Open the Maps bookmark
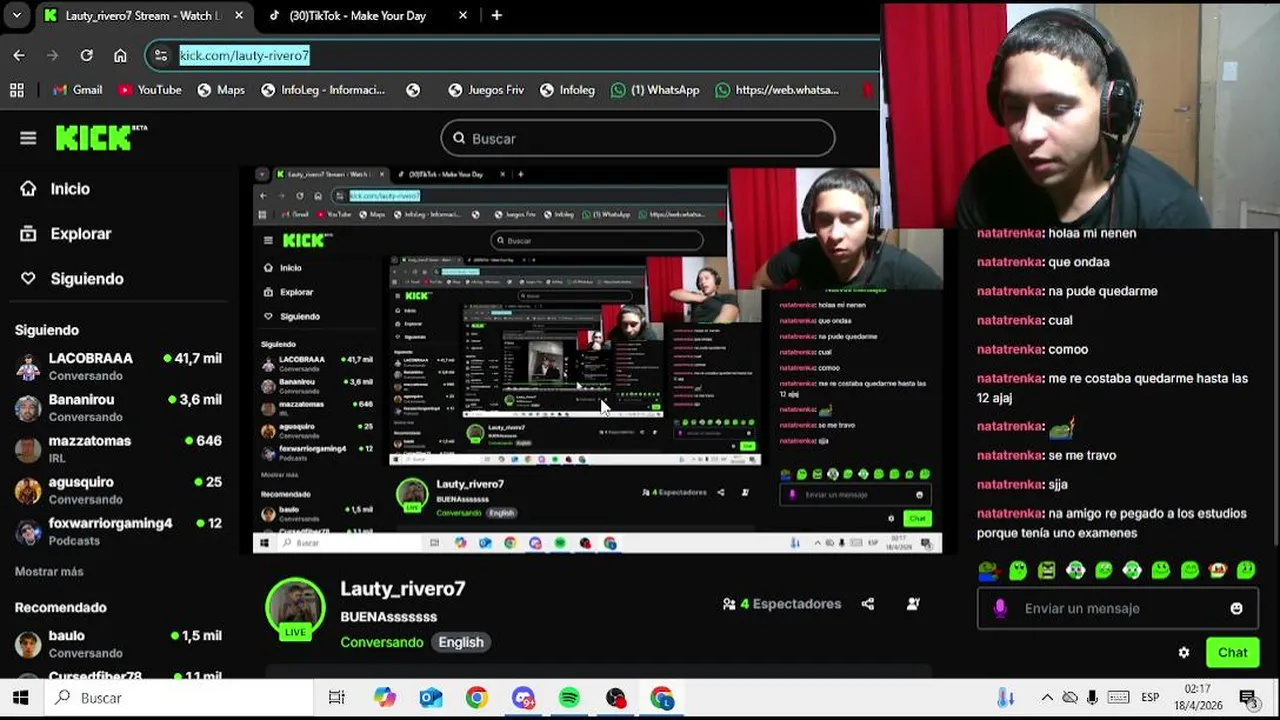This screenshot has height=720, width=1280. coord(221,90)
